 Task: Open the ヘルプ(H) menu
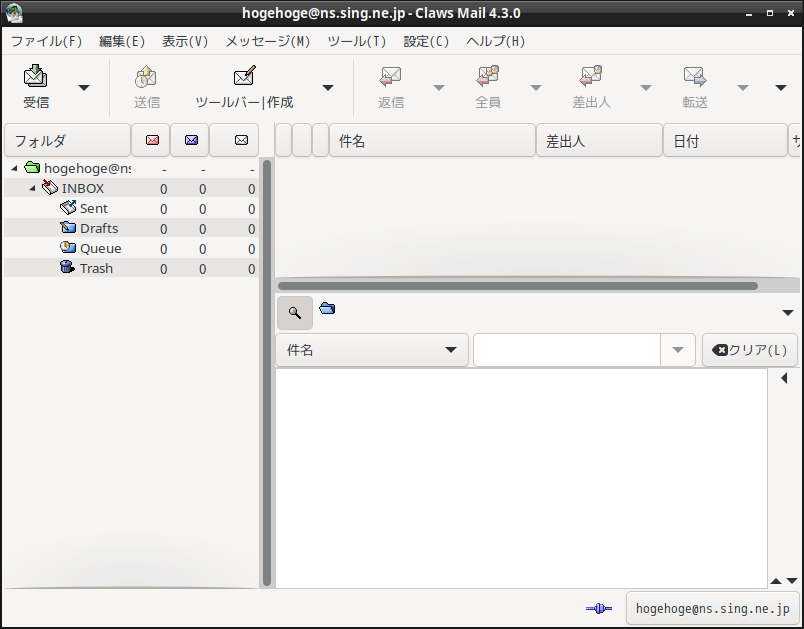[x=495, y=42]
